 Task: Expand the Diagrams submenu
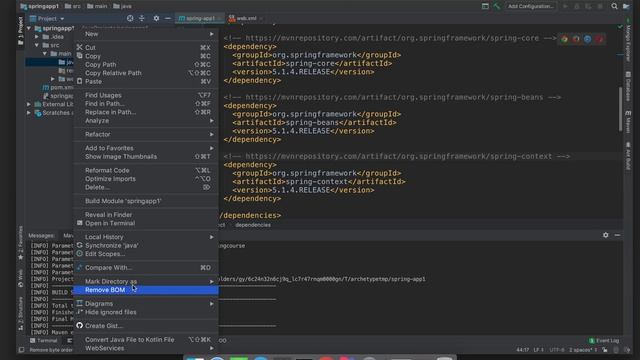(146, 304)
